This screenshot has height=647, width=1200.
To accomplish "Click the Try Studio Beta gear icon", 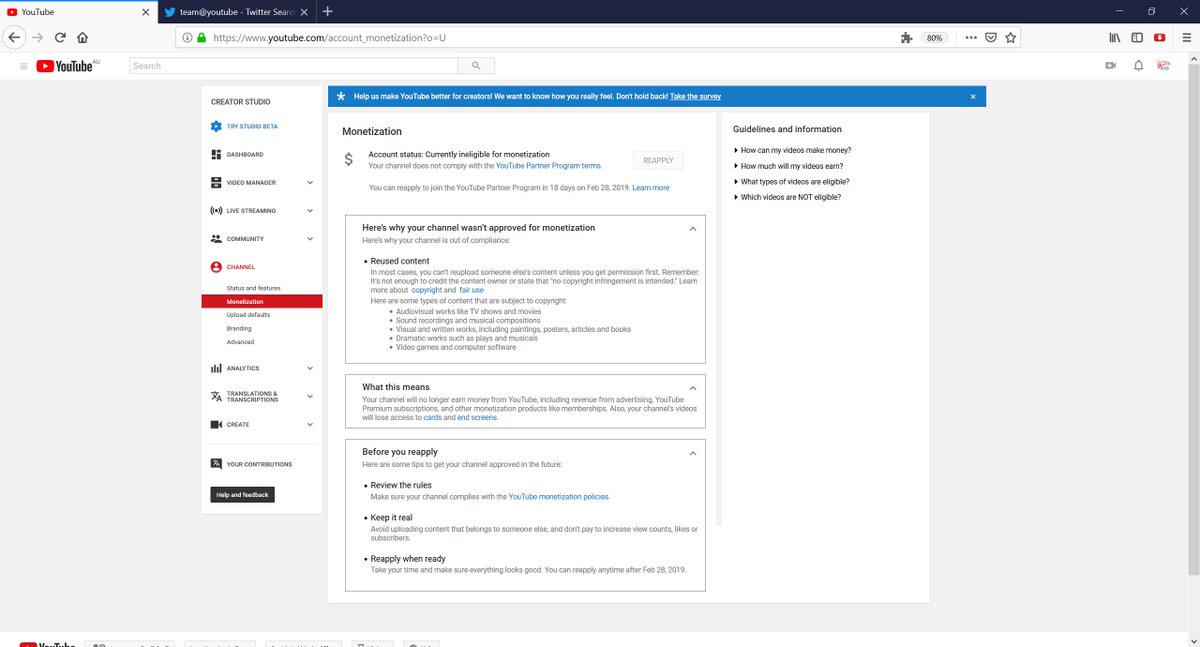I will 216,126.
